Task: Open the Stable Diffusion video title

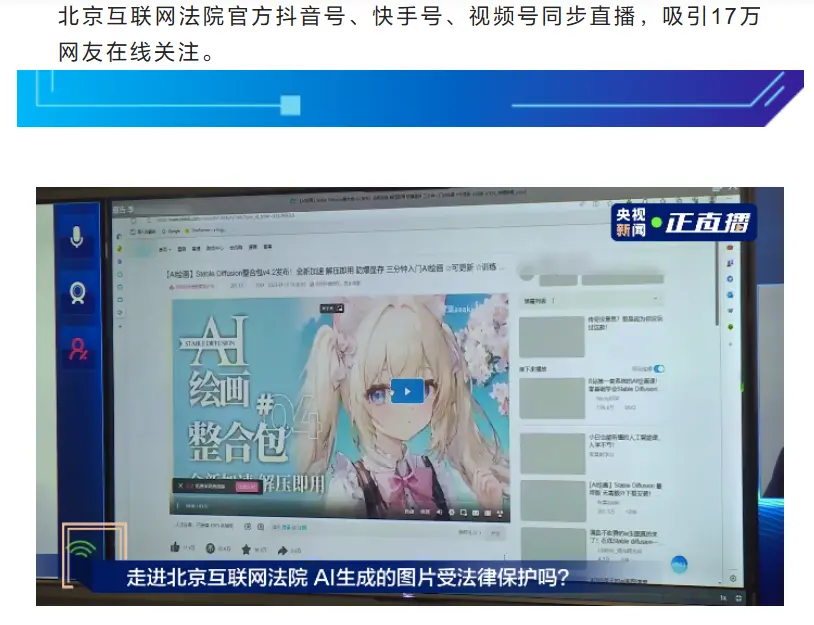Action: [330, 269]
